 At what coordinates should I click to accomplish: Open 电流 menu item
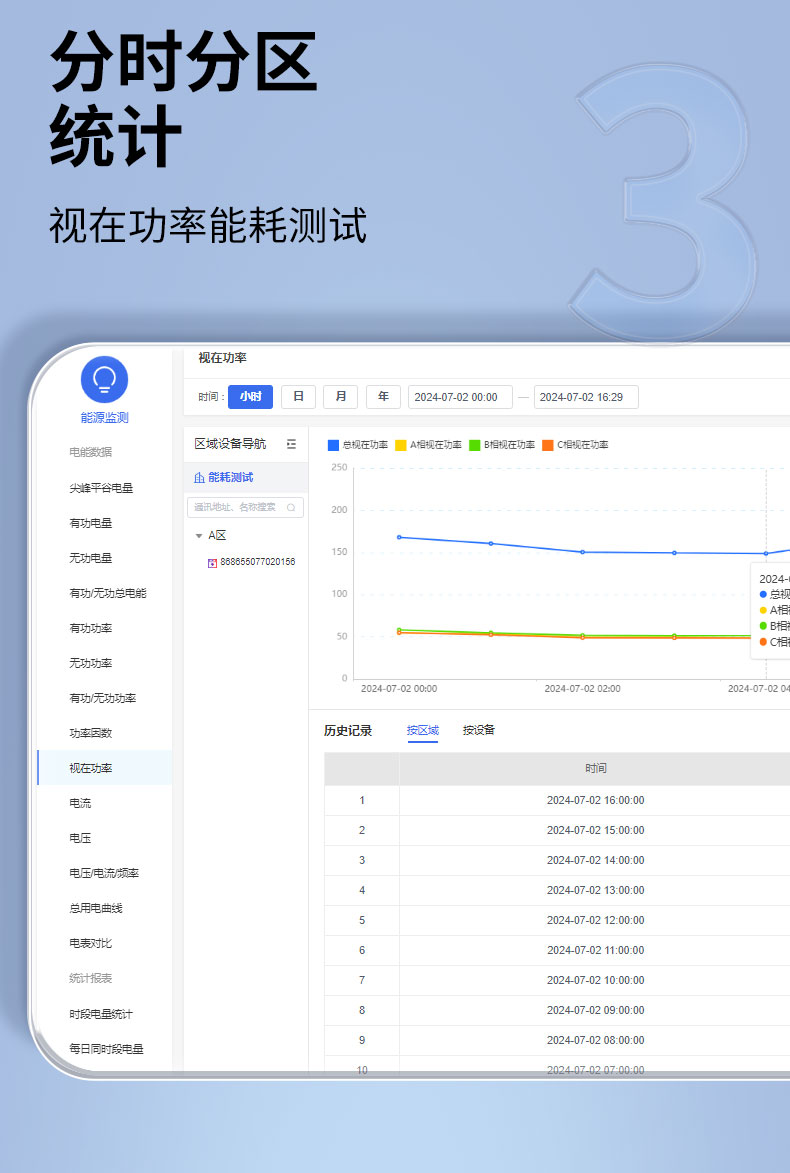coord(80,803)
